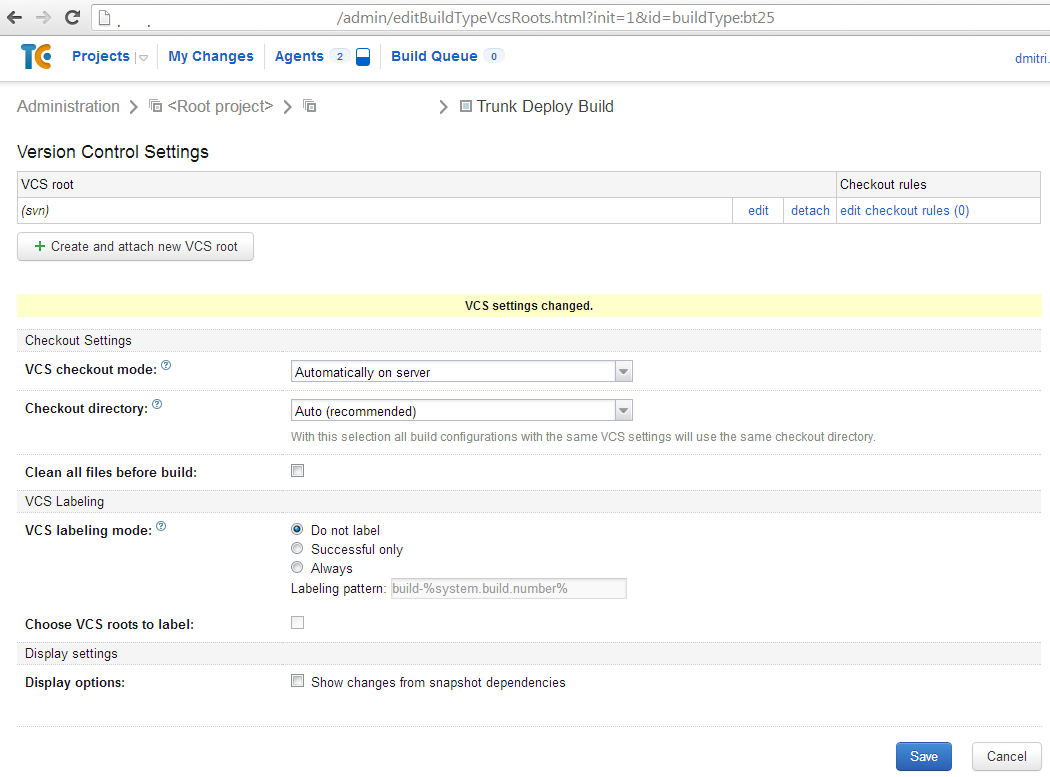Viewport: 1050px width, 777px height.
Task: Click the page icon in address bar
Action: click(104, 17)
